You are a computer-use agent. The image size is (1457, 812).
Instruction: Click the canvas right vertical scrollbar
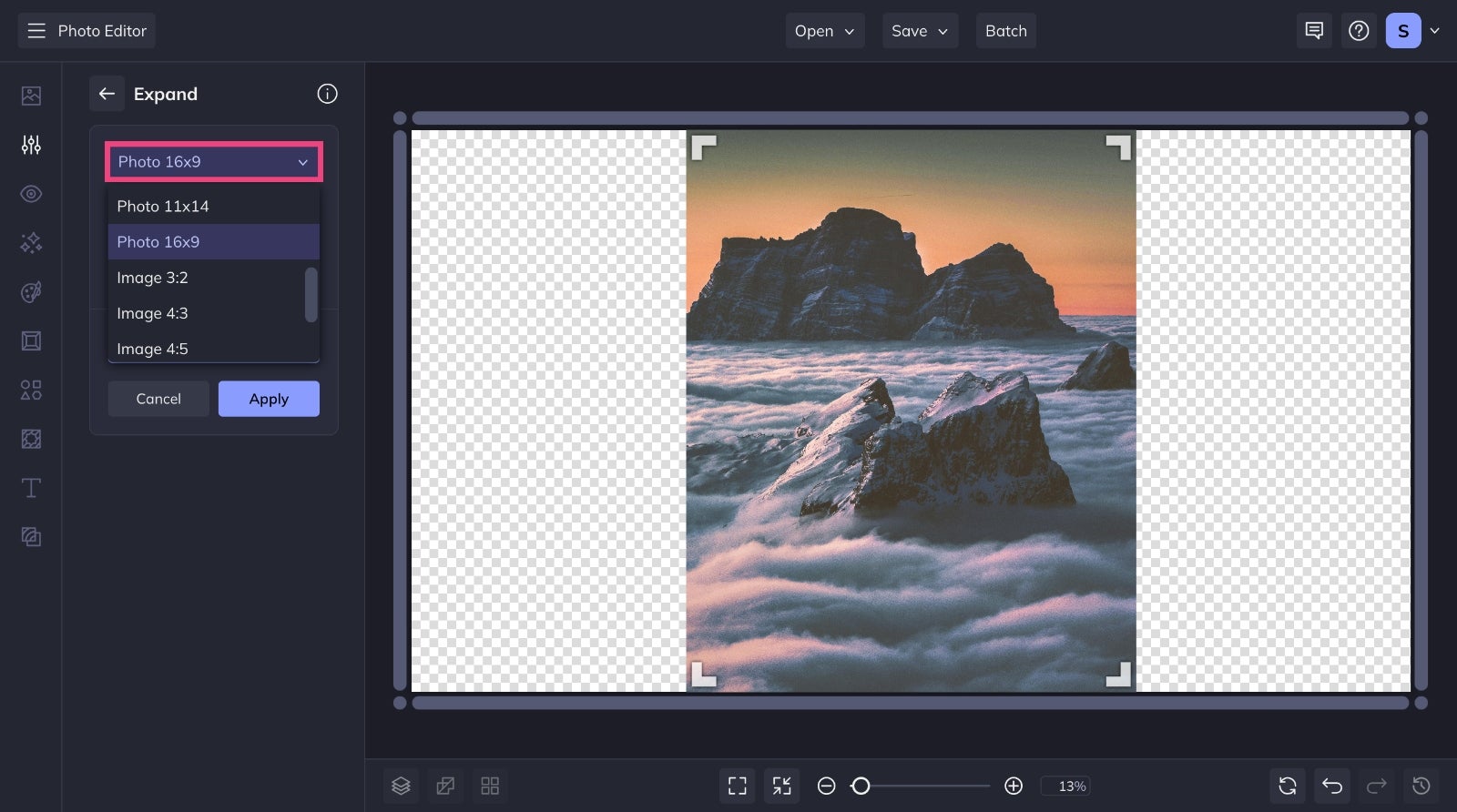[x=1421, y=411]
